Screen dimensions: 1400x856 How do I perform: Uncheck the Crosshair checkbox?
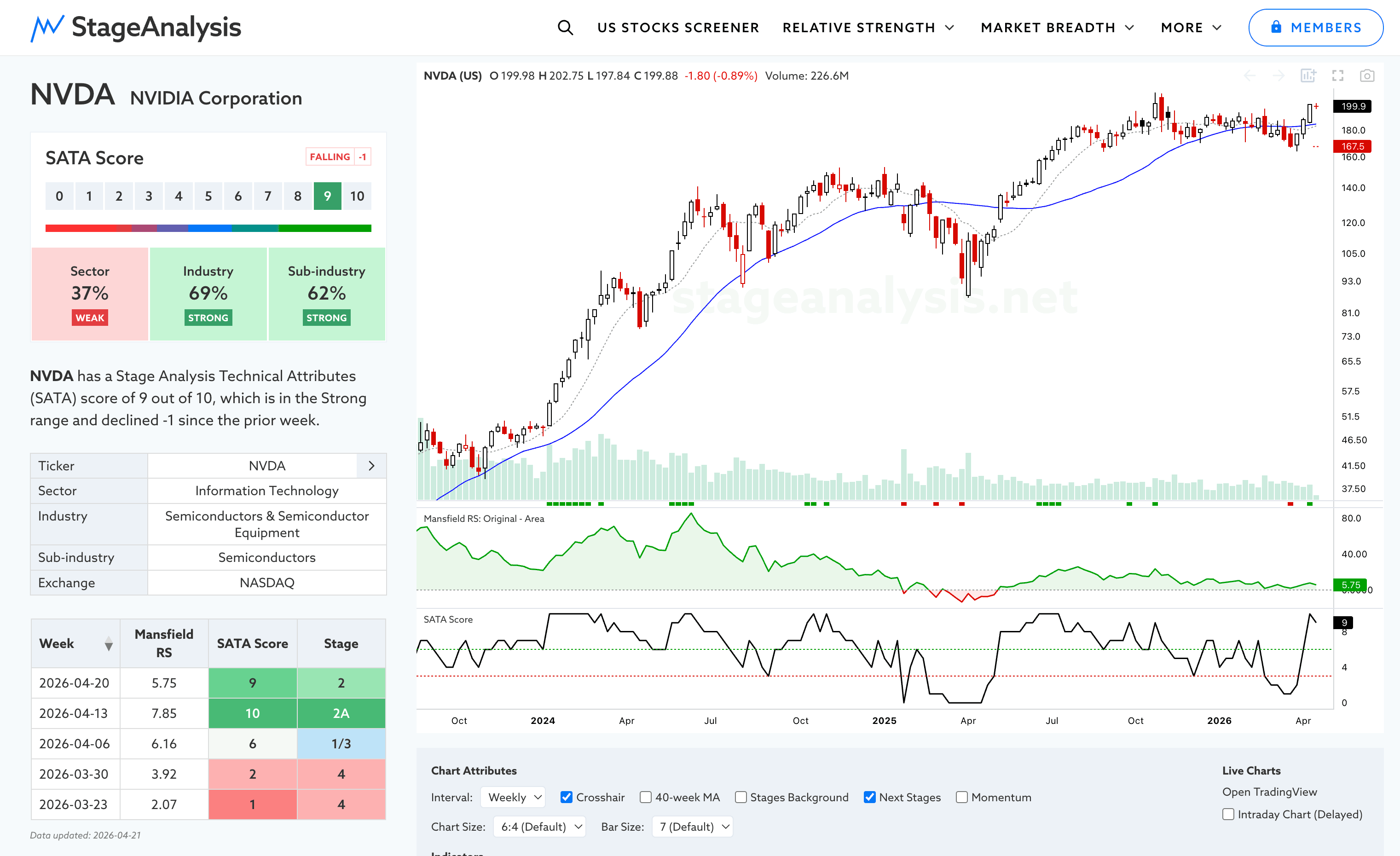click(x=566, y=797)
